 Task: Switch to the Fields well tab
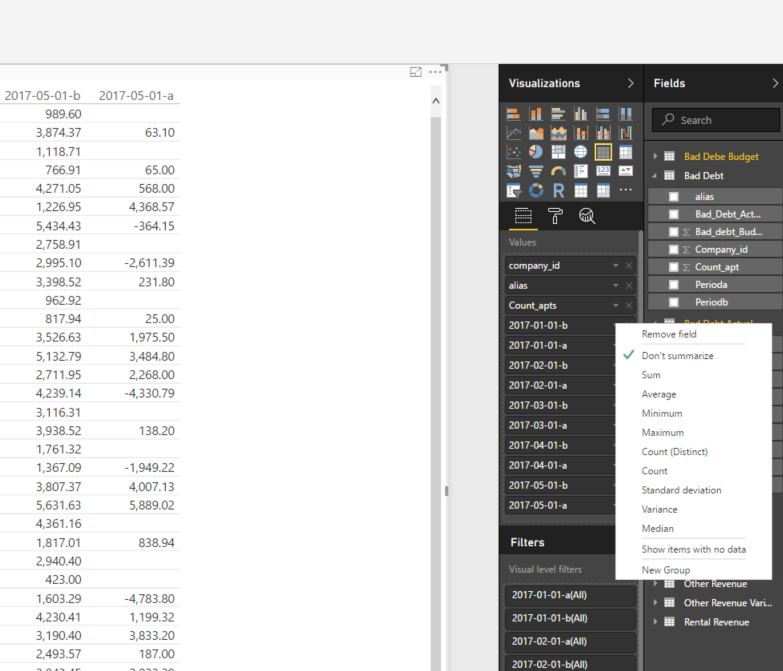pyautogui.click(x=523, y=216)
